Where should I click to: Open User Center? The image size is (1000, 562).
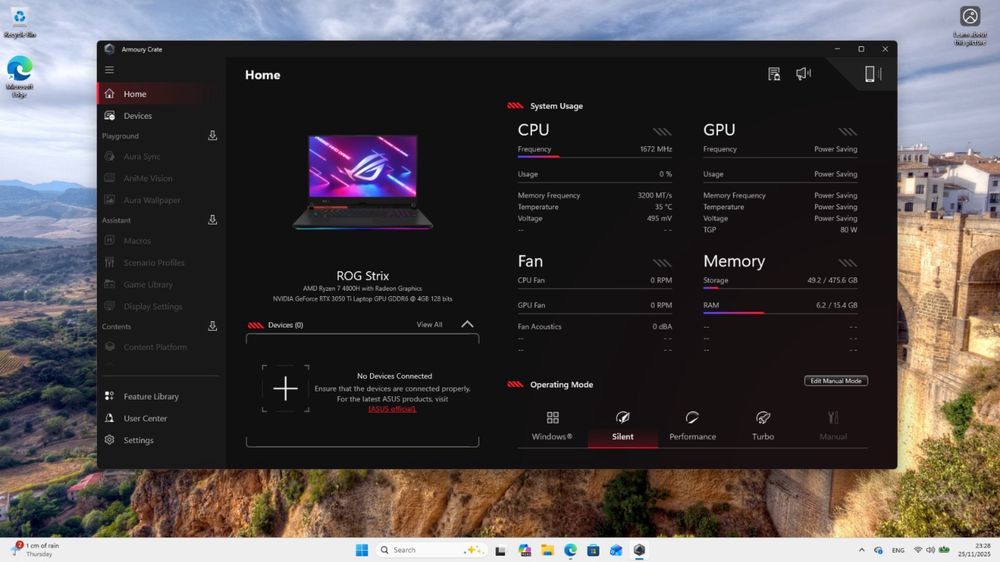[159, 418]
